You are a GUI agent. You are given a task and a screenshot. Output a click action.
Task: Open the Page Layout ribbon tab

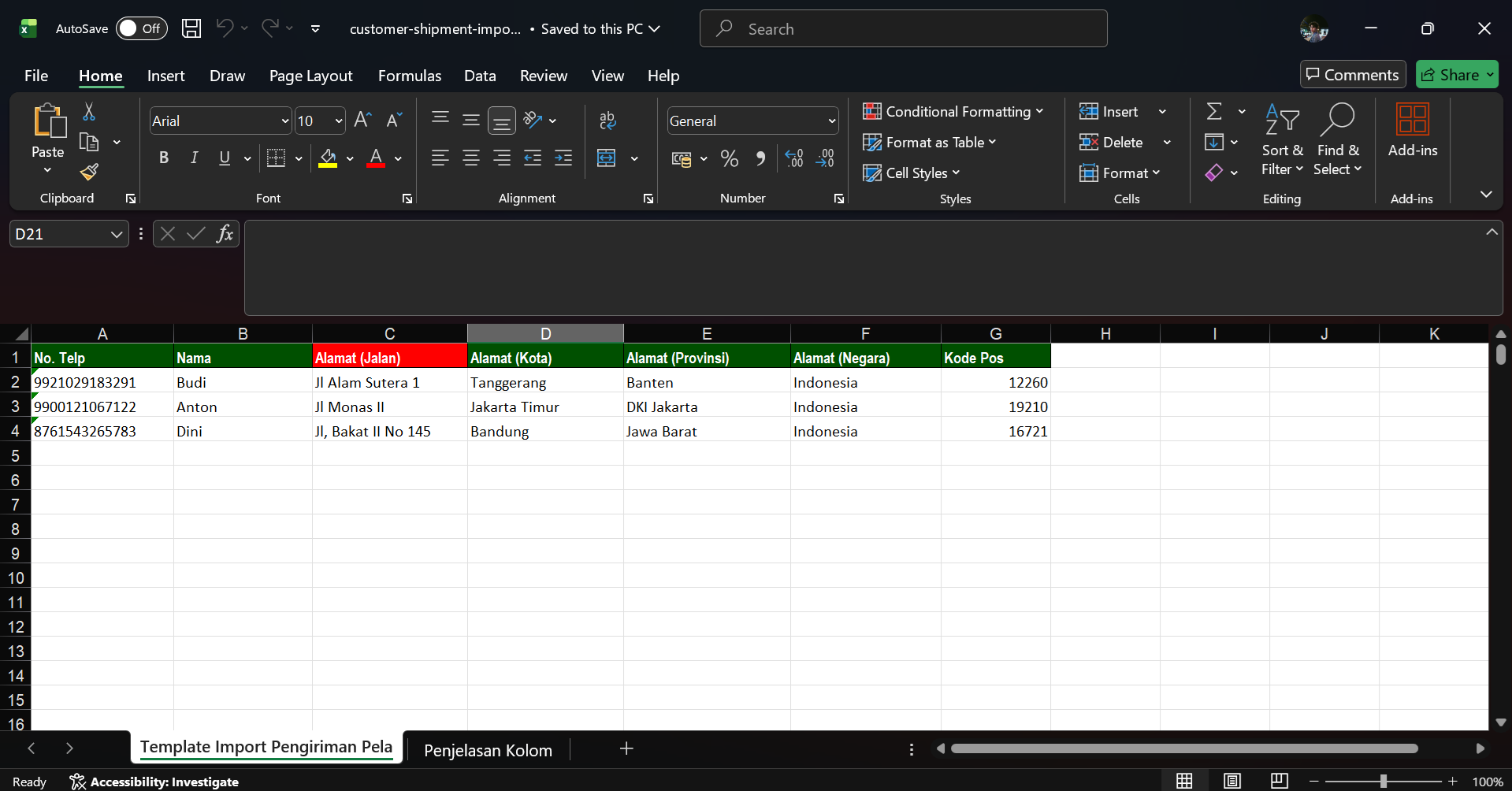point(310,76)
